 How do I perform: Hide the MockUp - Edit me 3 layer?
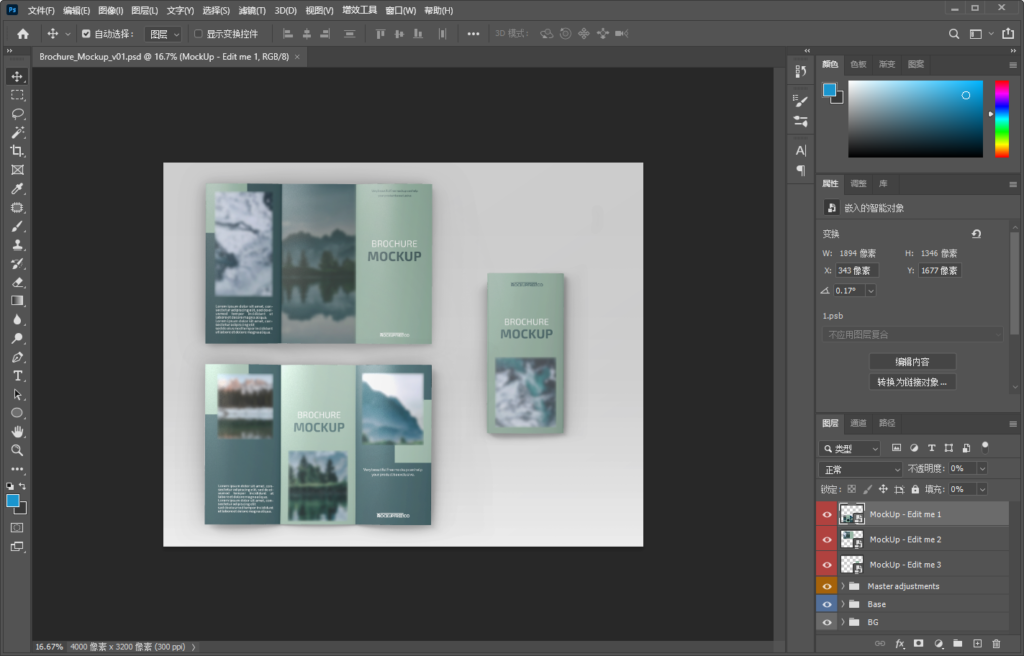827,565
